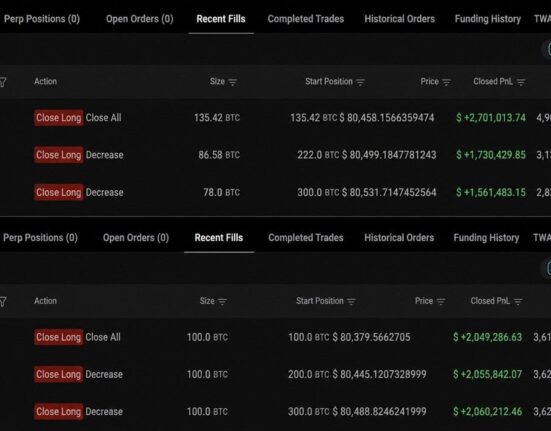Screen dimensions: 551x431
Task: Click Close Long badge on 86.58 BTC row
Action: 59,155
